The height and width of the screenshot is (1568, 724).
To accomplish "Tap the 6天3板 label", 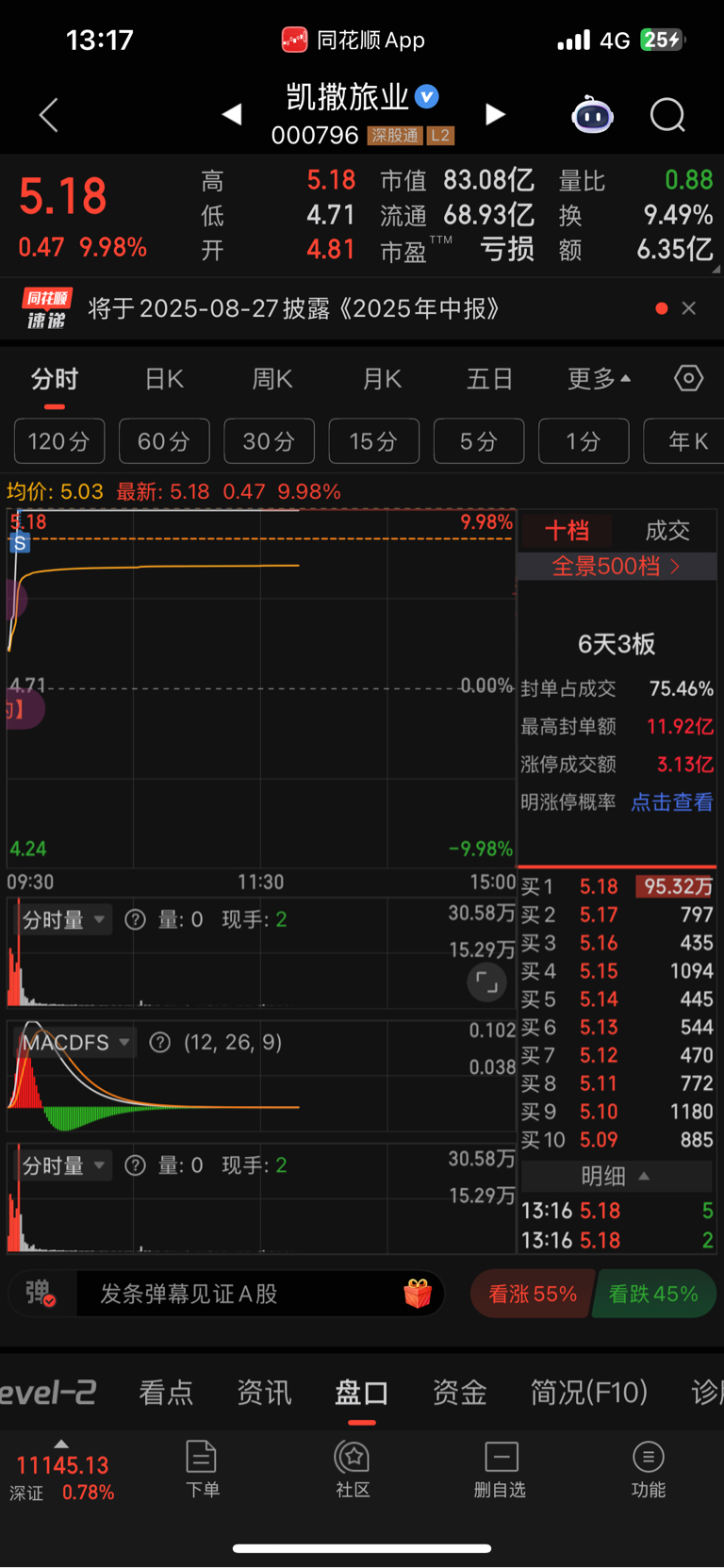I will click(617, 644).
